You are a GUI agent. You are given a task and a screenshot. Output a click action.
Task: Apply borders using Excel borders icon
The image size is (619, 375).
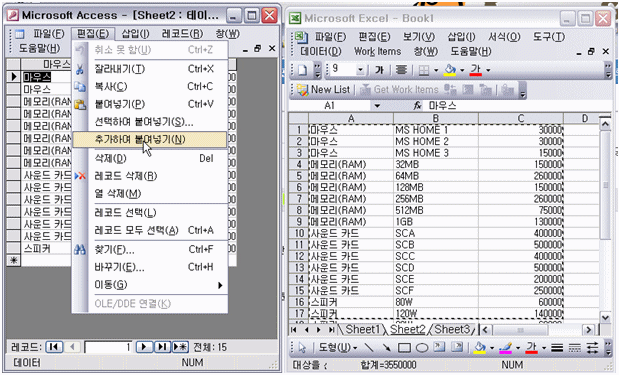pyautogui.click(x=424, y=70)
